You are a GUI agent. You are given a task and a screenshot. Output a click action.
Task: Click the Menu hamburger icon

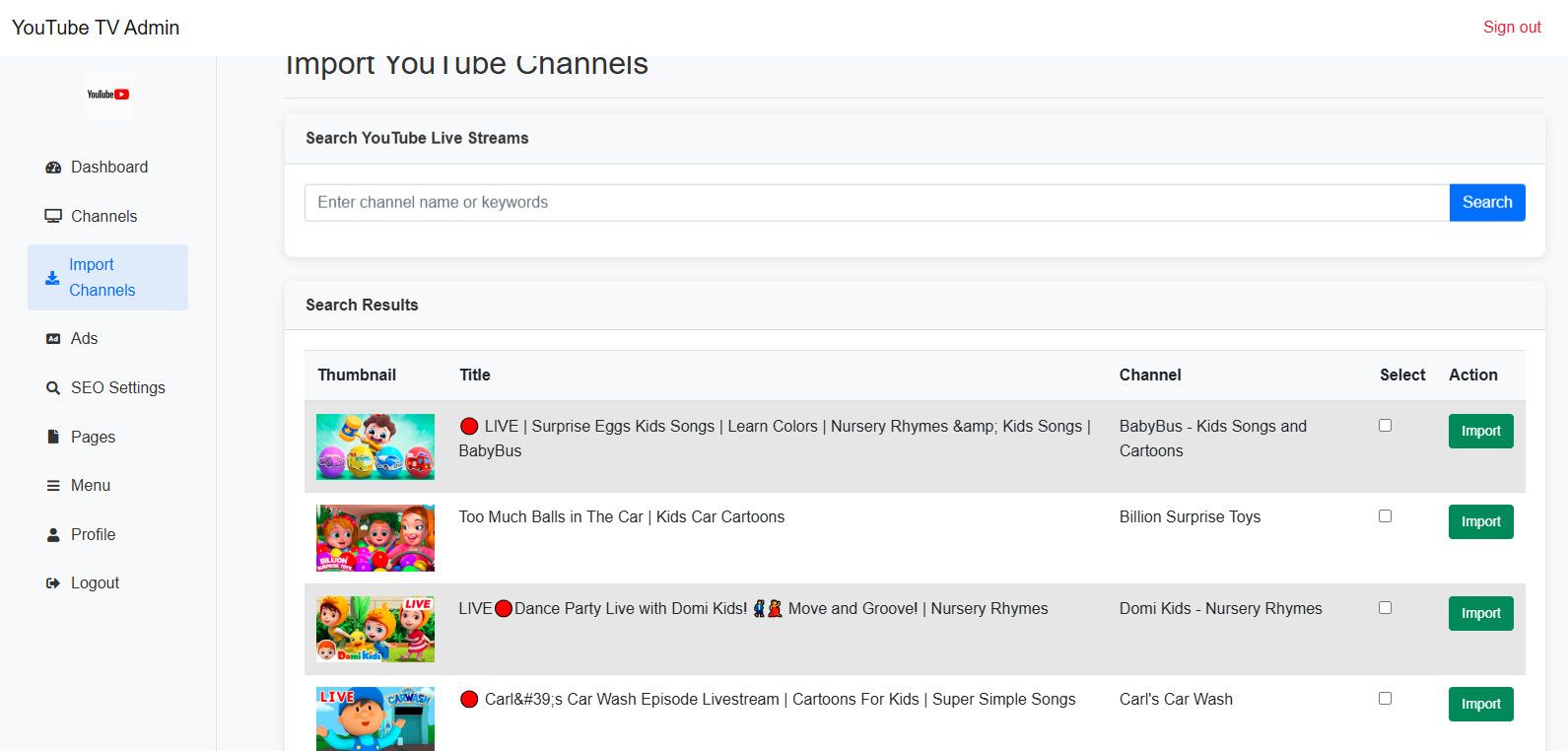pos(53,486)
